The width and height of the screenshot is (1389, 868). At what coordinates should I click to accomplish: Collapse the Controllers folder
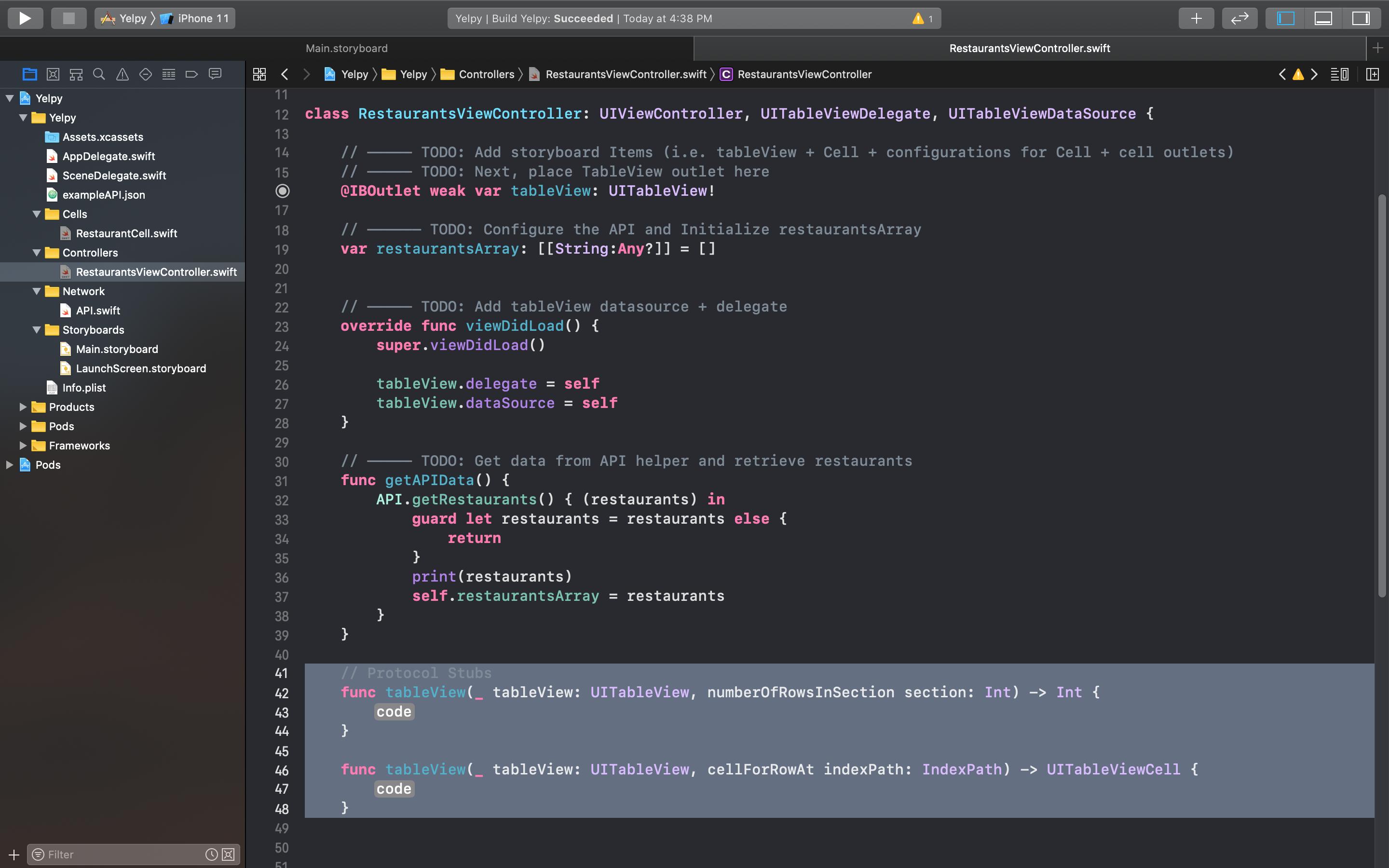pyautogui.click(x=37, y=253)
